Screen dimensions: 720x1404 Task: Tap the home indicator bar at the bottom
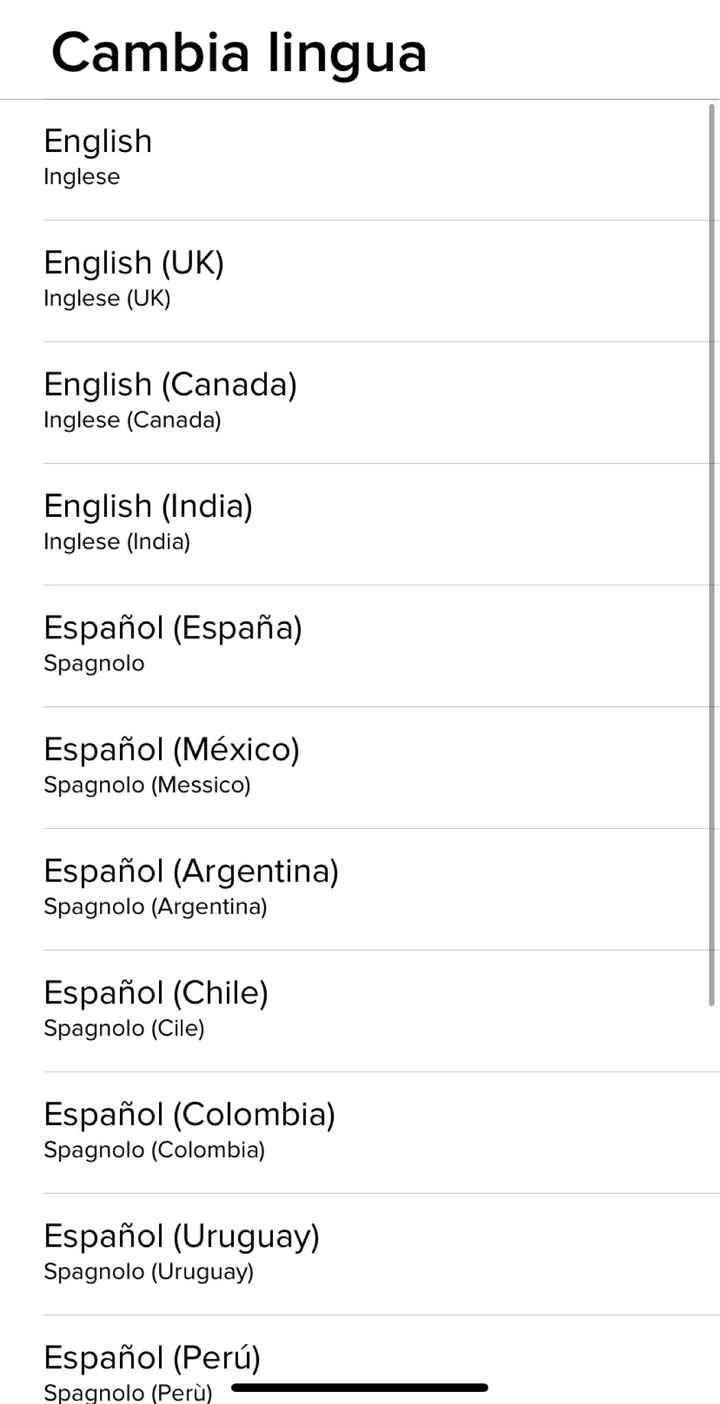tap(359, 1388)
